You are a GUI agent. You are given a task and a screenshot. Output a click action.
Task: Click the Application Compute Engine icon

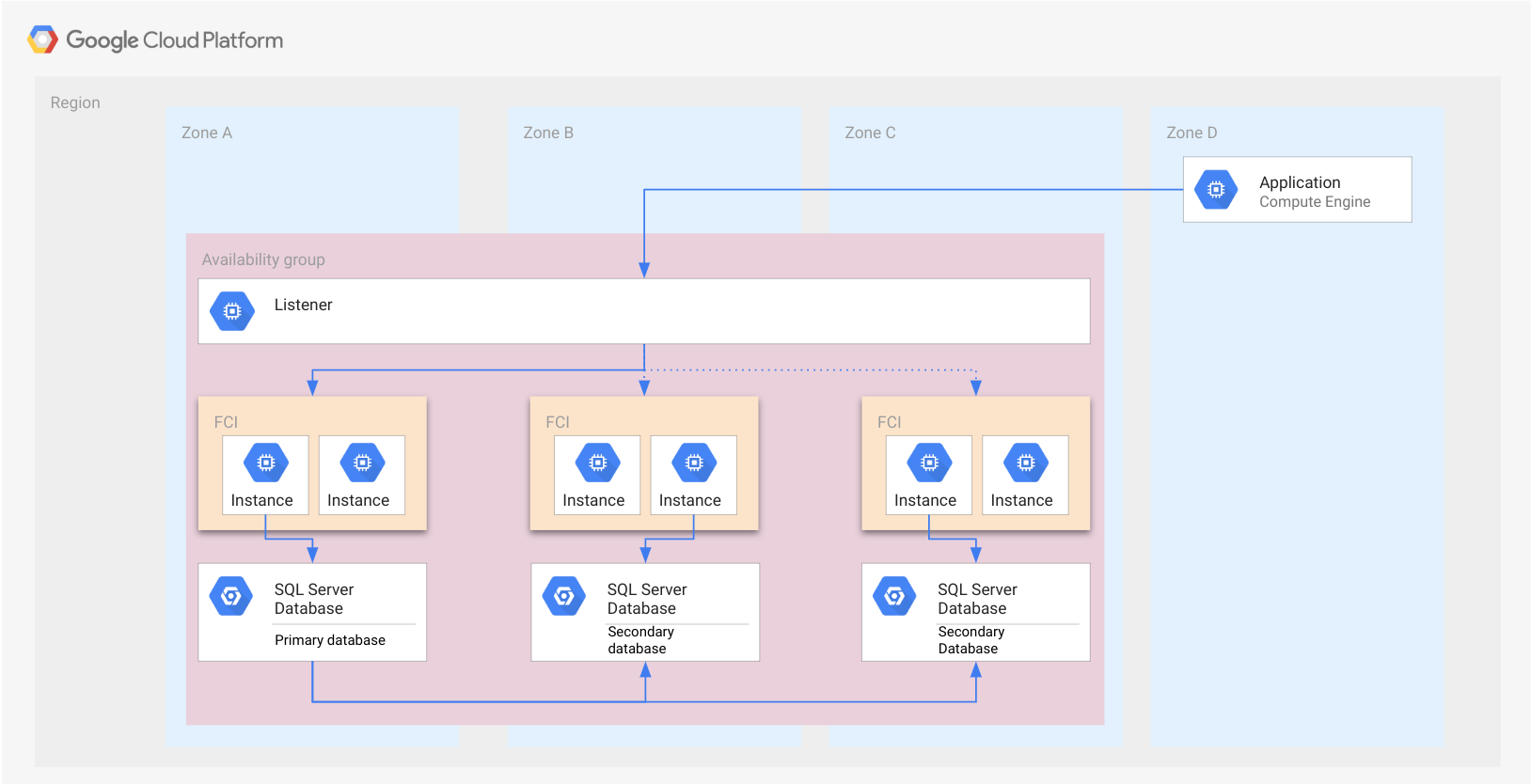[1216, 190]
